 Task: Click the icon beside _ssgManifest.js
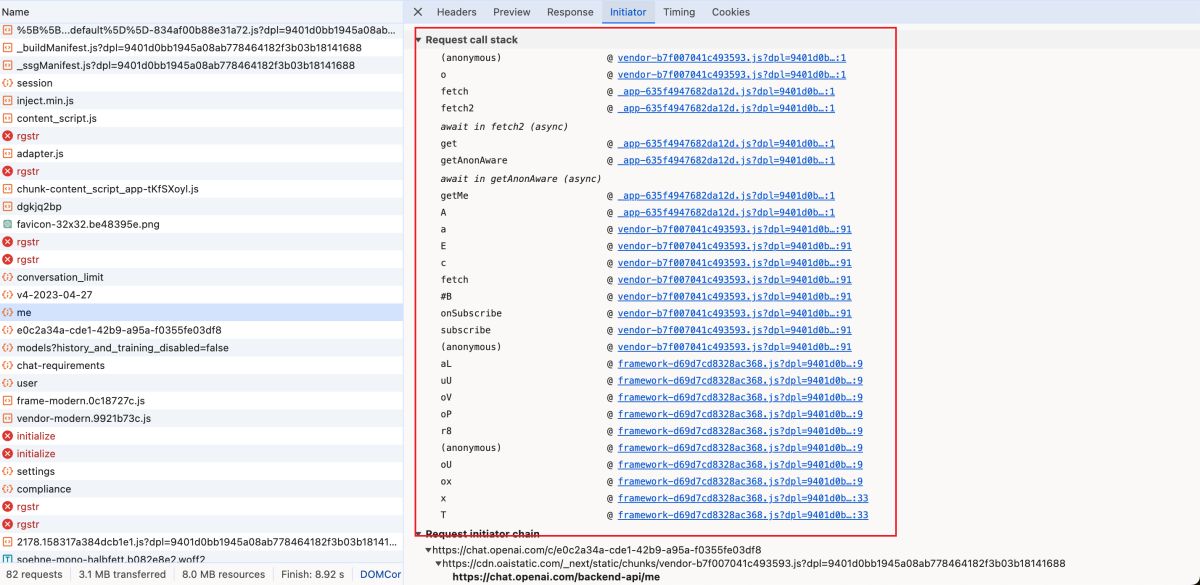click(x=7, y=65)
